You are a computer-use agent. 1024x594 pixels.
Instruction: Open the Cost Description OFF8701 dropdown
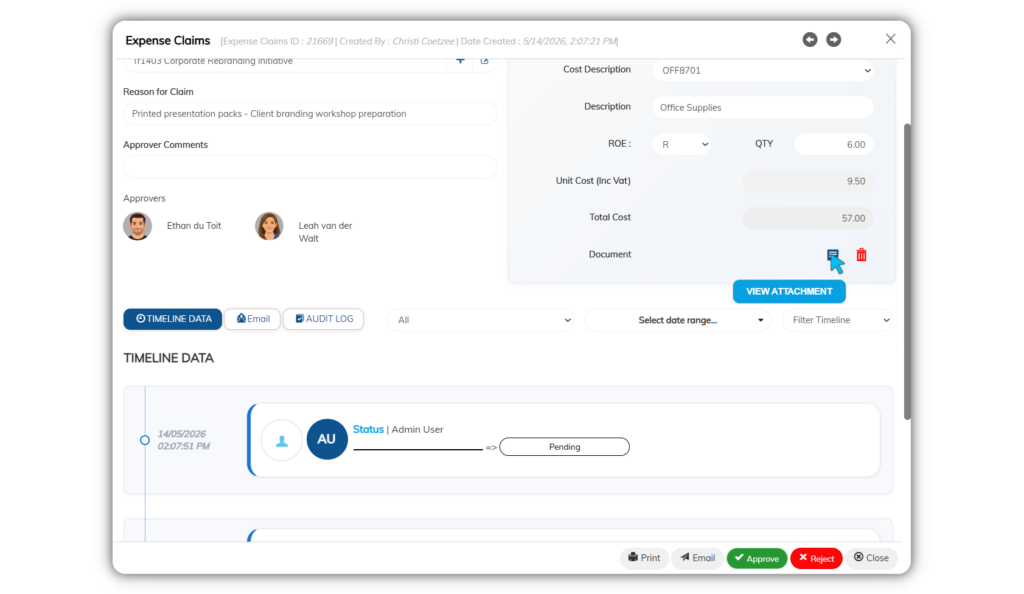[x=763, y=70]
